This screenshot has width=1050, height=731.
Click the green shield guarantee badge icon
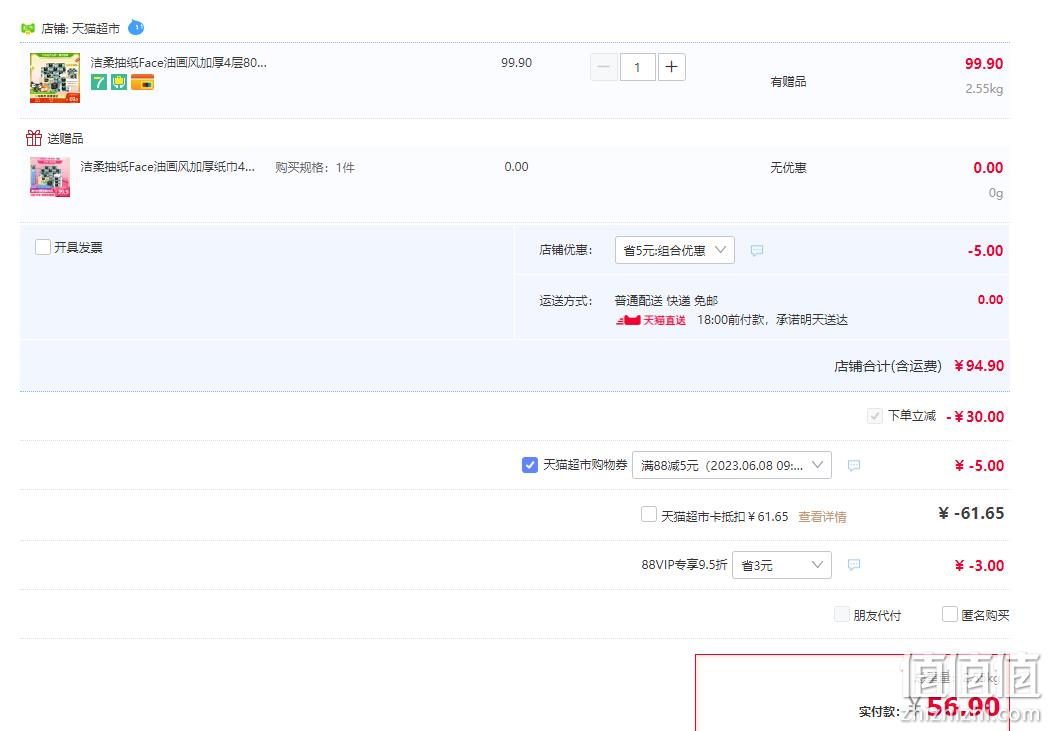pos(119,82)
